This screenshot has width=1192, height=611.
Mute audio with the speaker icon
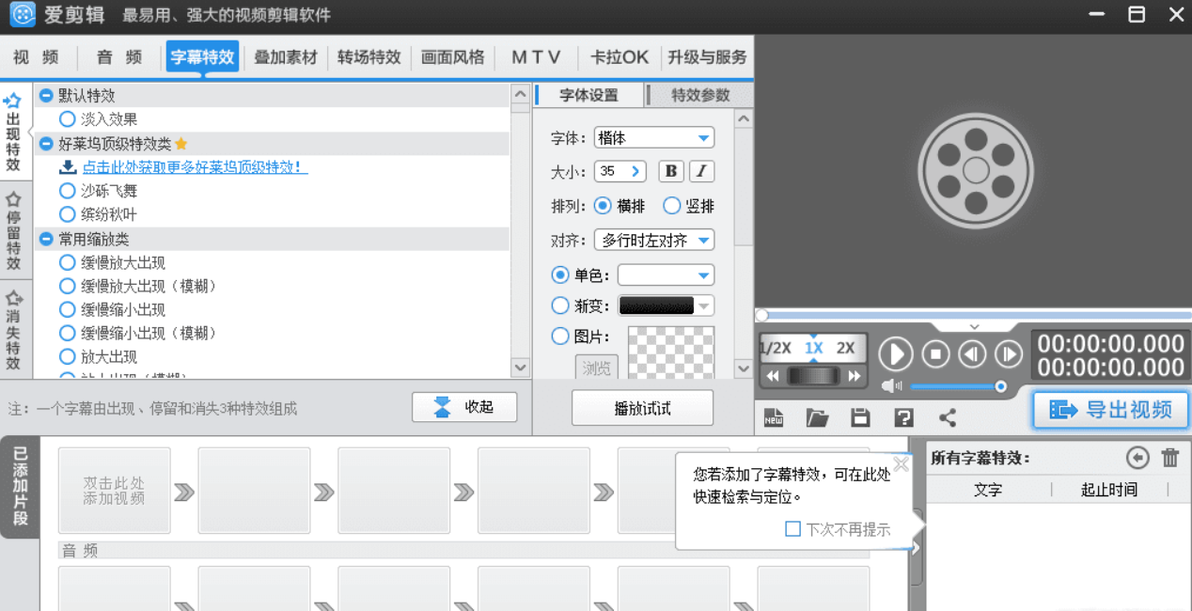(891, 386)
